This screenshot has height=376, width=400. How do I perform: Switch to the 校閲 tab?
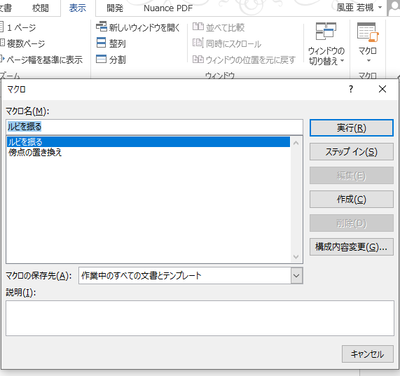40,8
